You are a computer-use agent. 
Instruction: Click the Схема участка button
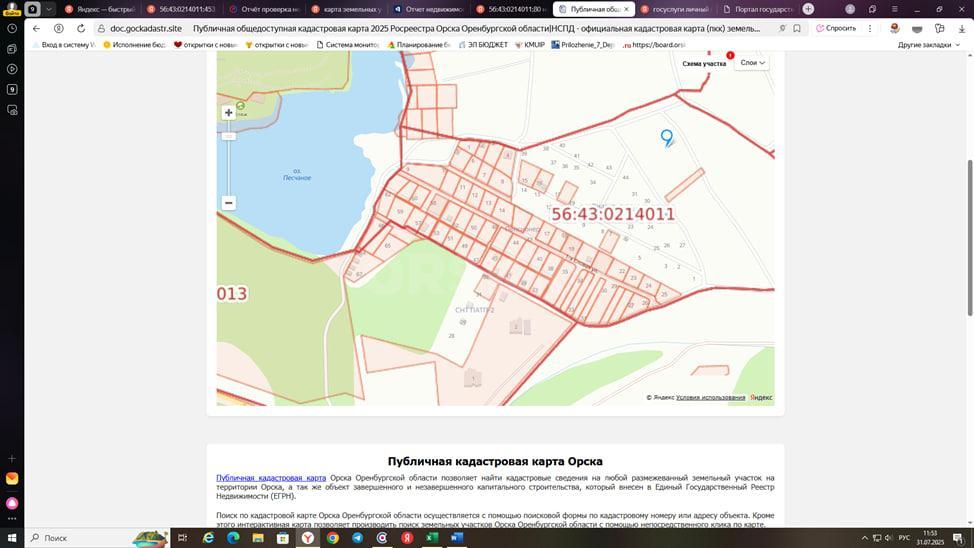click(704, 63)
